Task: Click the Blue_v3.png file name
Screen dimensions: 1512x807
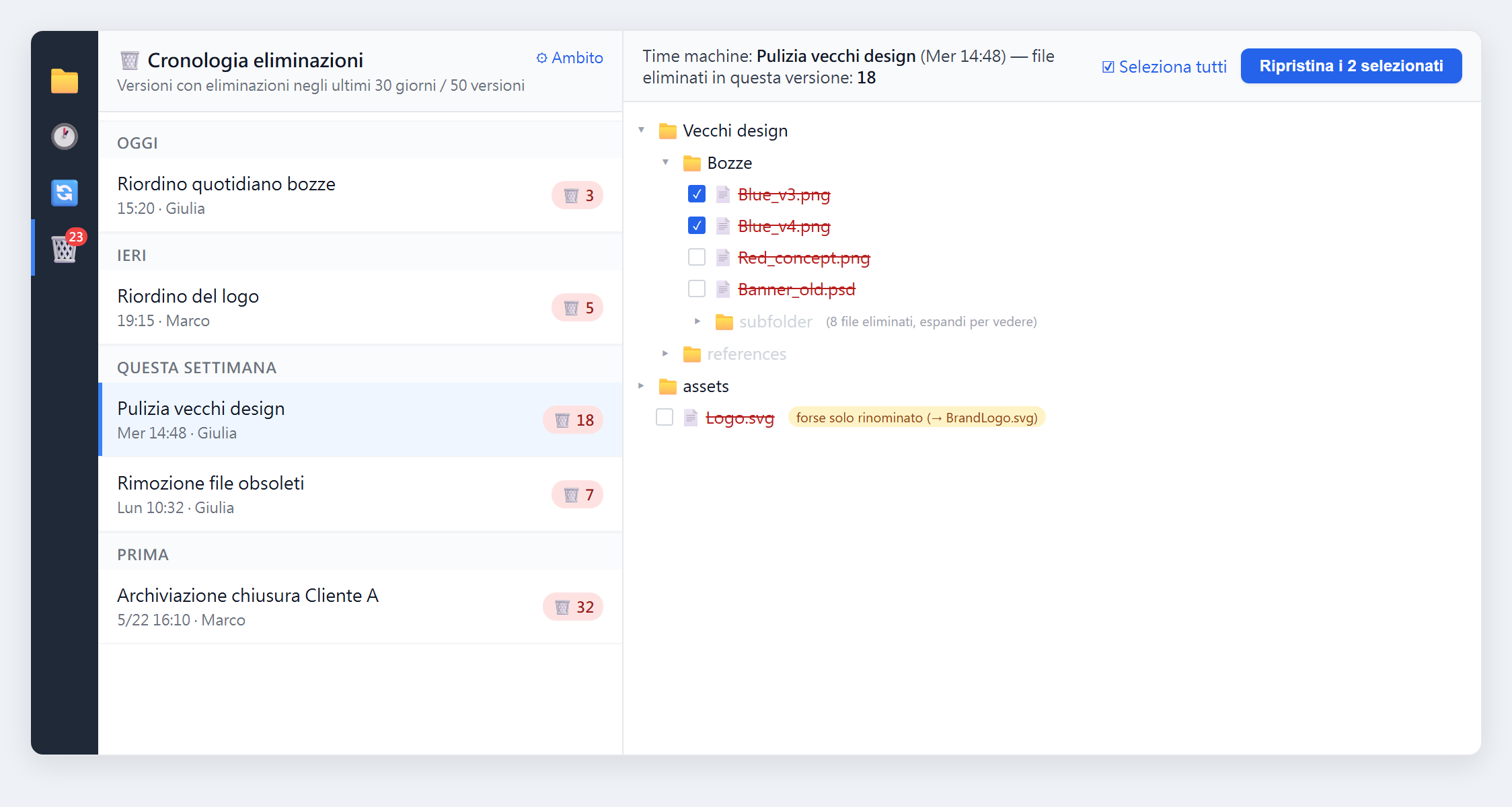Action: point(784,194)
